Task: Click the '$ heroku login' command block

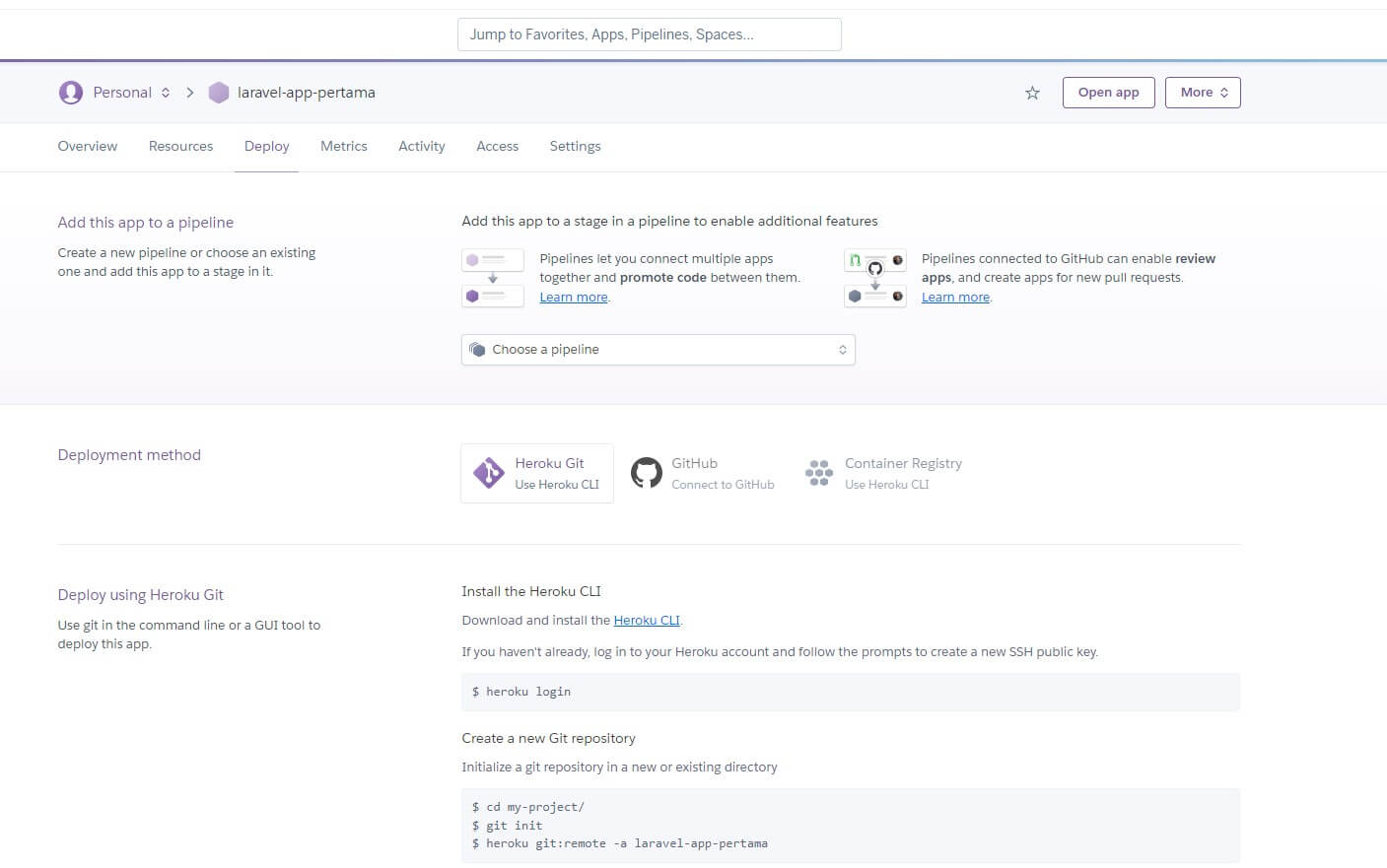Action: click(851, 692)
